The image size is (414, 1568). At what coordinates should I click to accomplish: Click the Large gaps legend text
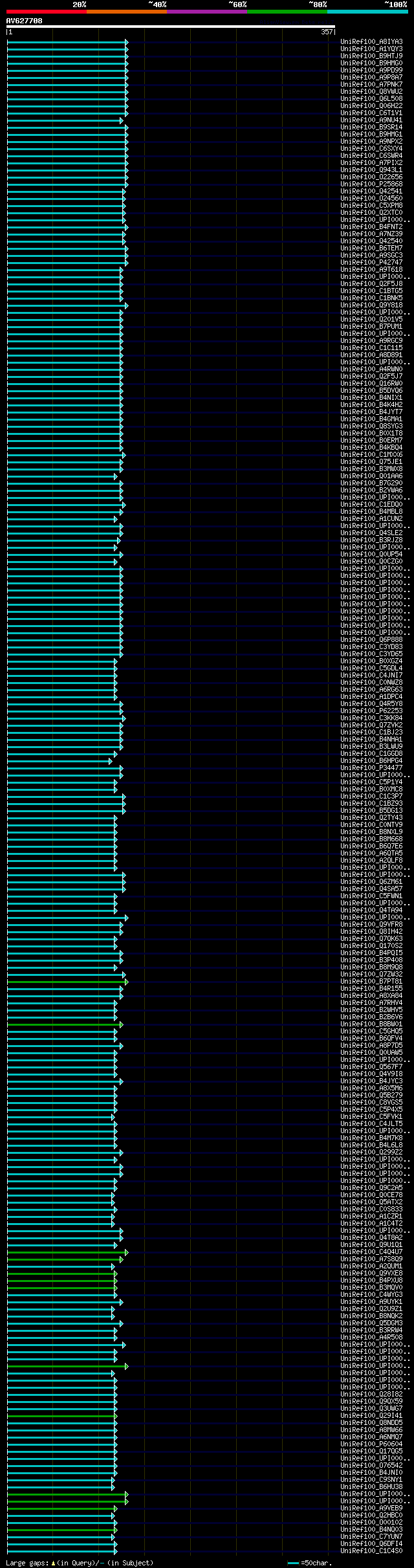coord(80,1563)
